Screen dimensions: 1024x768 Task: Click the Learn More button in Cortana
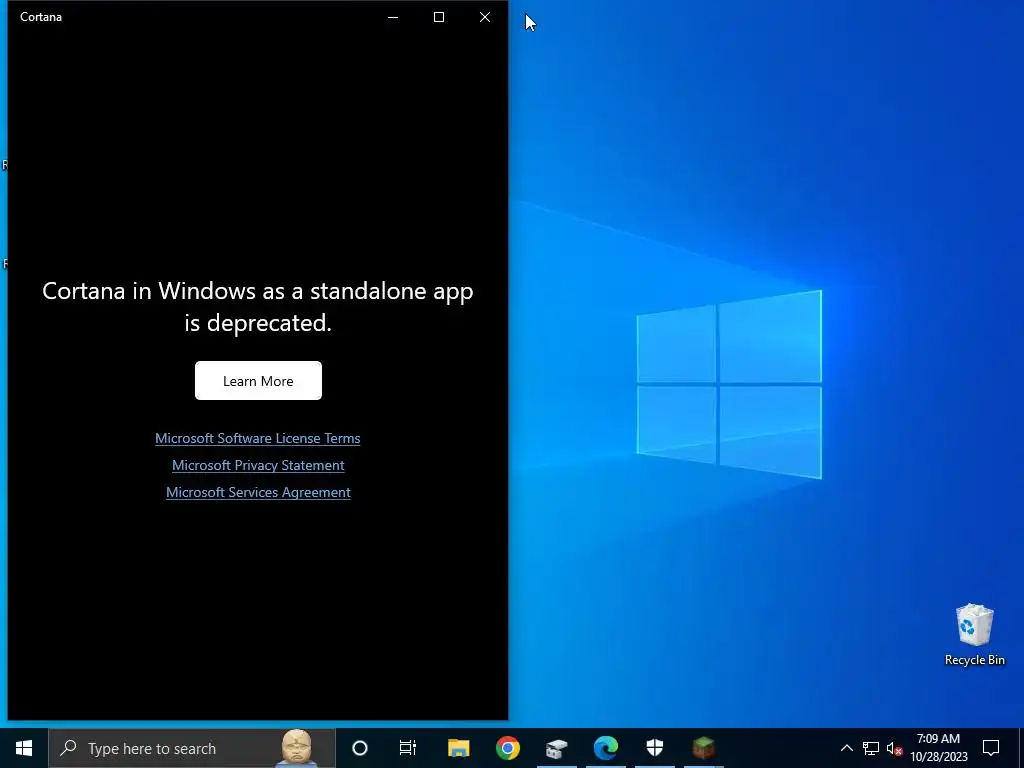click(258, 381)
